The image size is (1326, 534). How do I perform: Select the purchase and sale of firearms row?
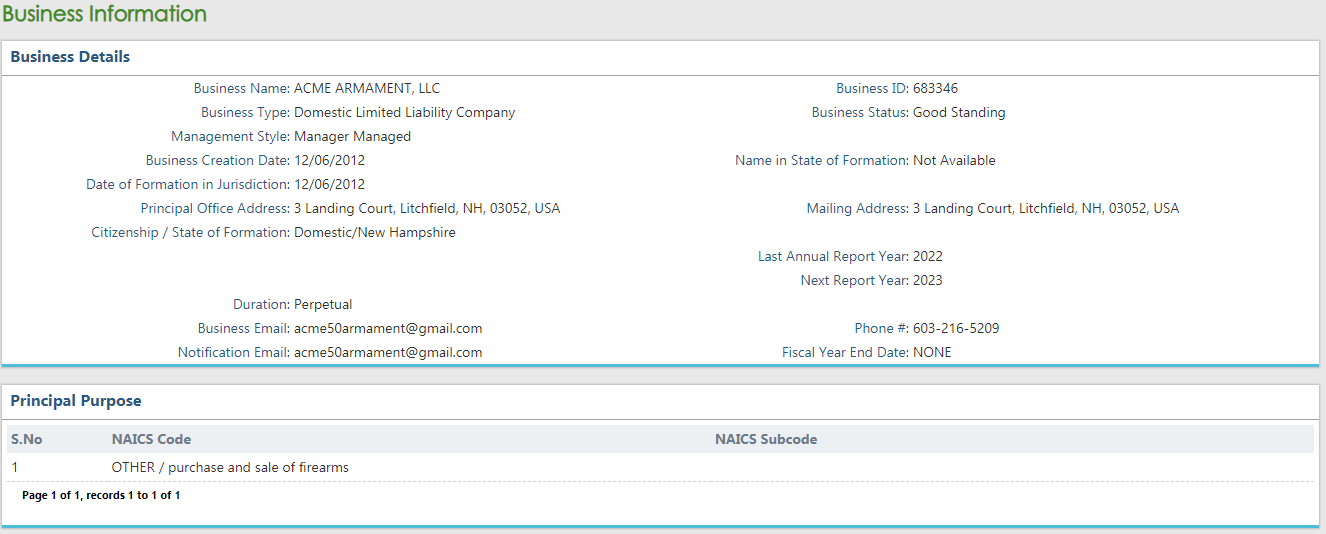pyautogui.click(x=230, y=467)
